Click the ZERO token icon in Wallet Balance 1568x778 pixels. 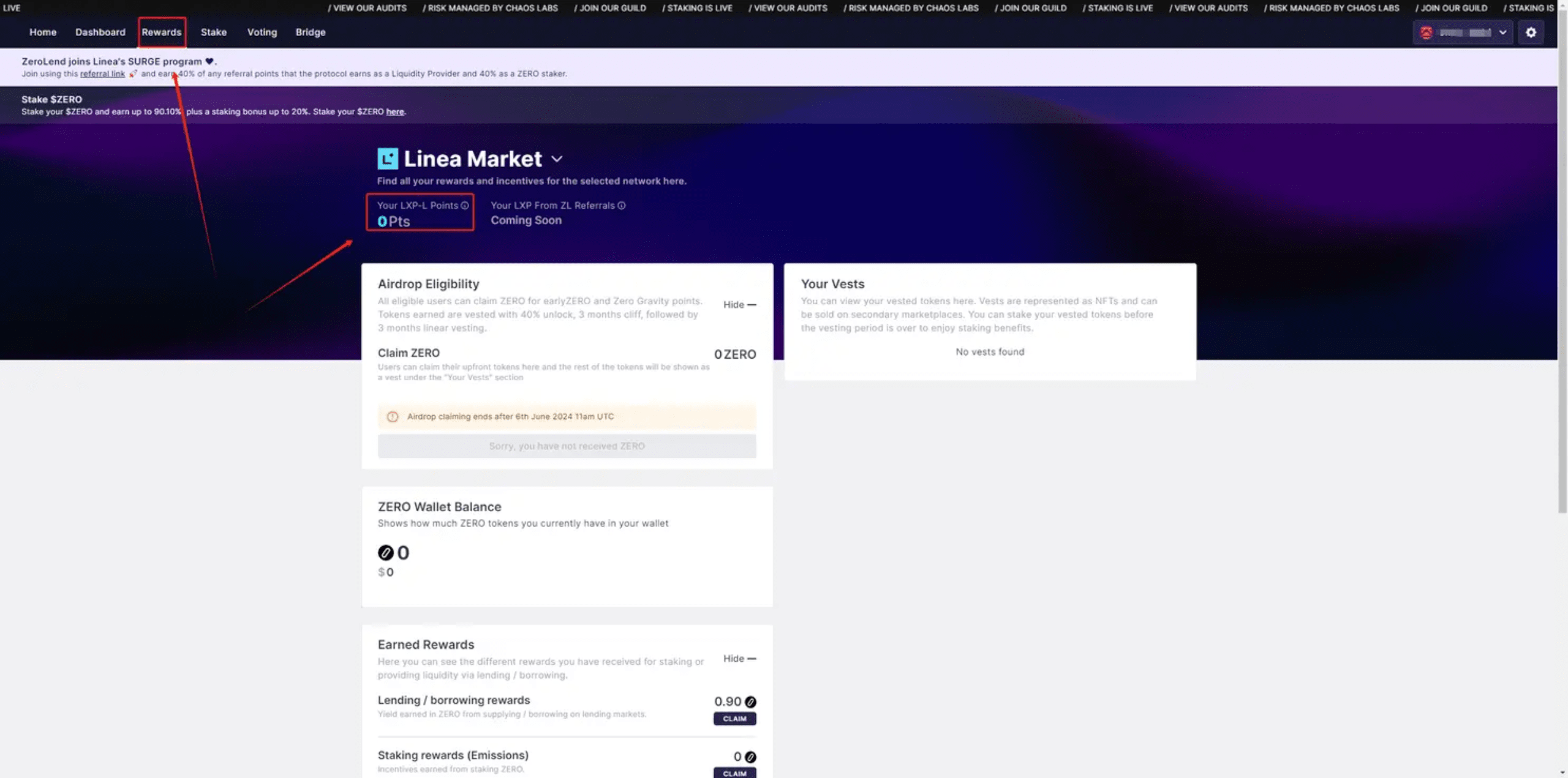(385, 553)
